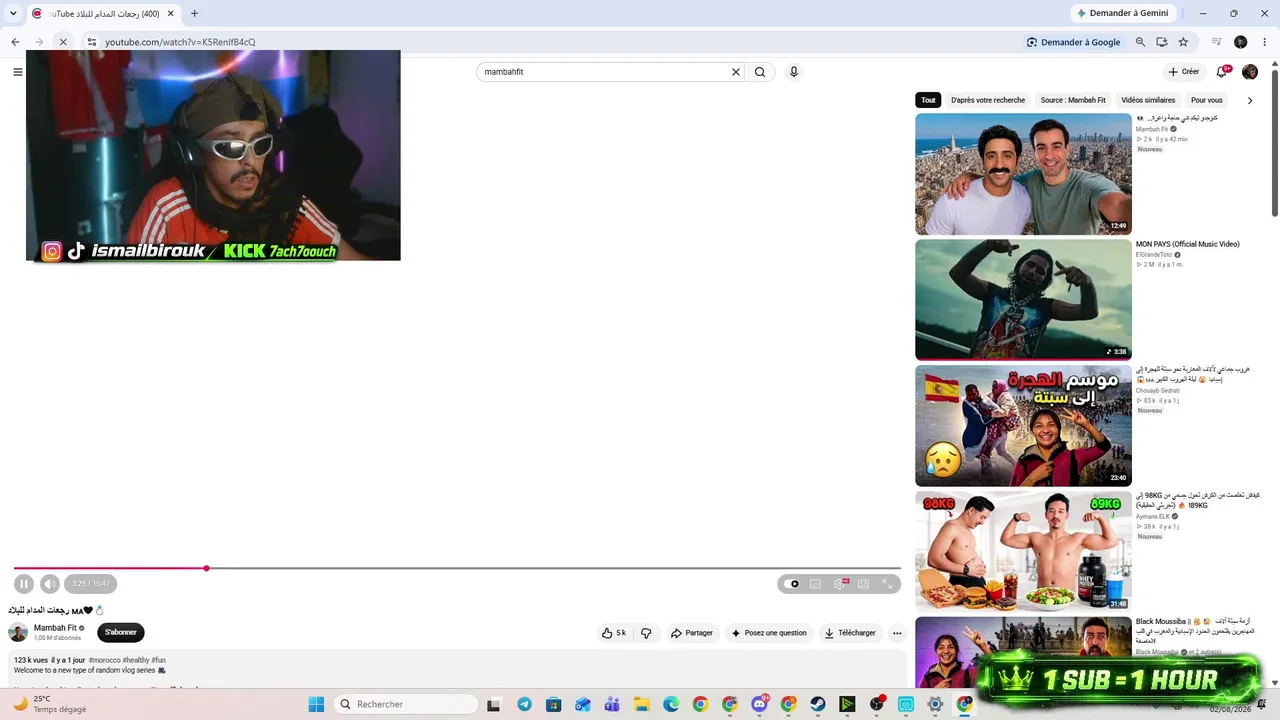Open the tab search dropdown
The height and width of the screenshot is (720, 1280).
point(13,13)
